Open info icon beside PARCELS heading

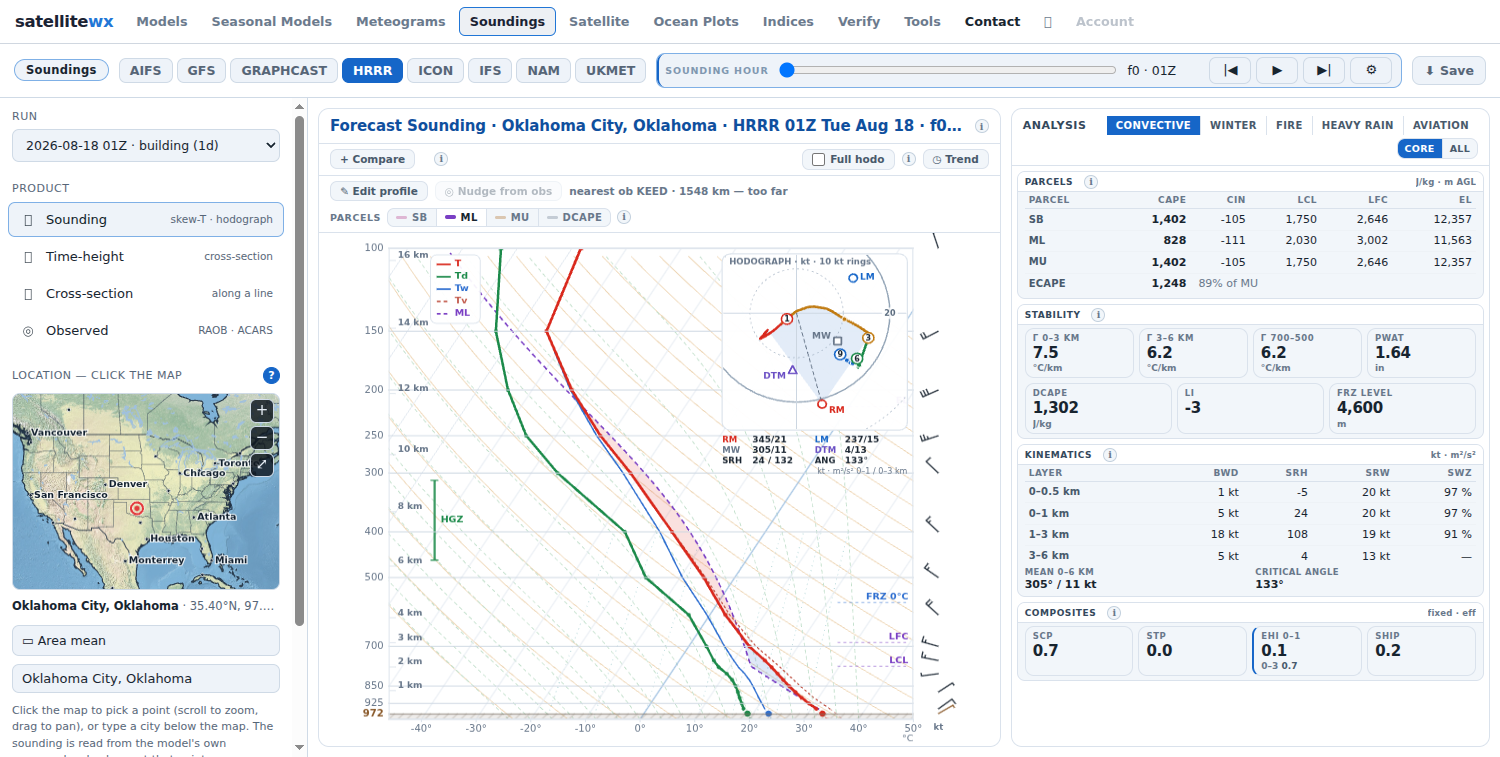pyautogui.click(x=1091, y=182)
